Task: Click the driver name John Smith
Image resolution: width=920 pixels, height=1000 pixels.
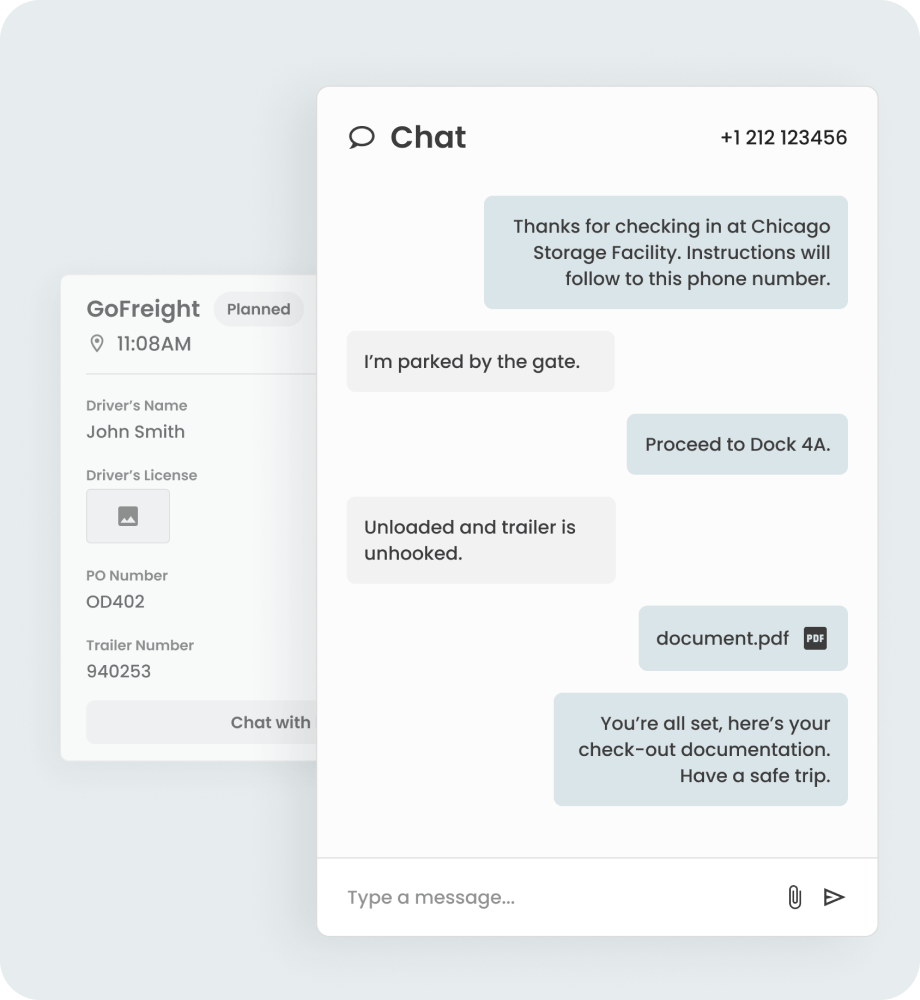Action: pyautogui.click(x=135, y=432)
